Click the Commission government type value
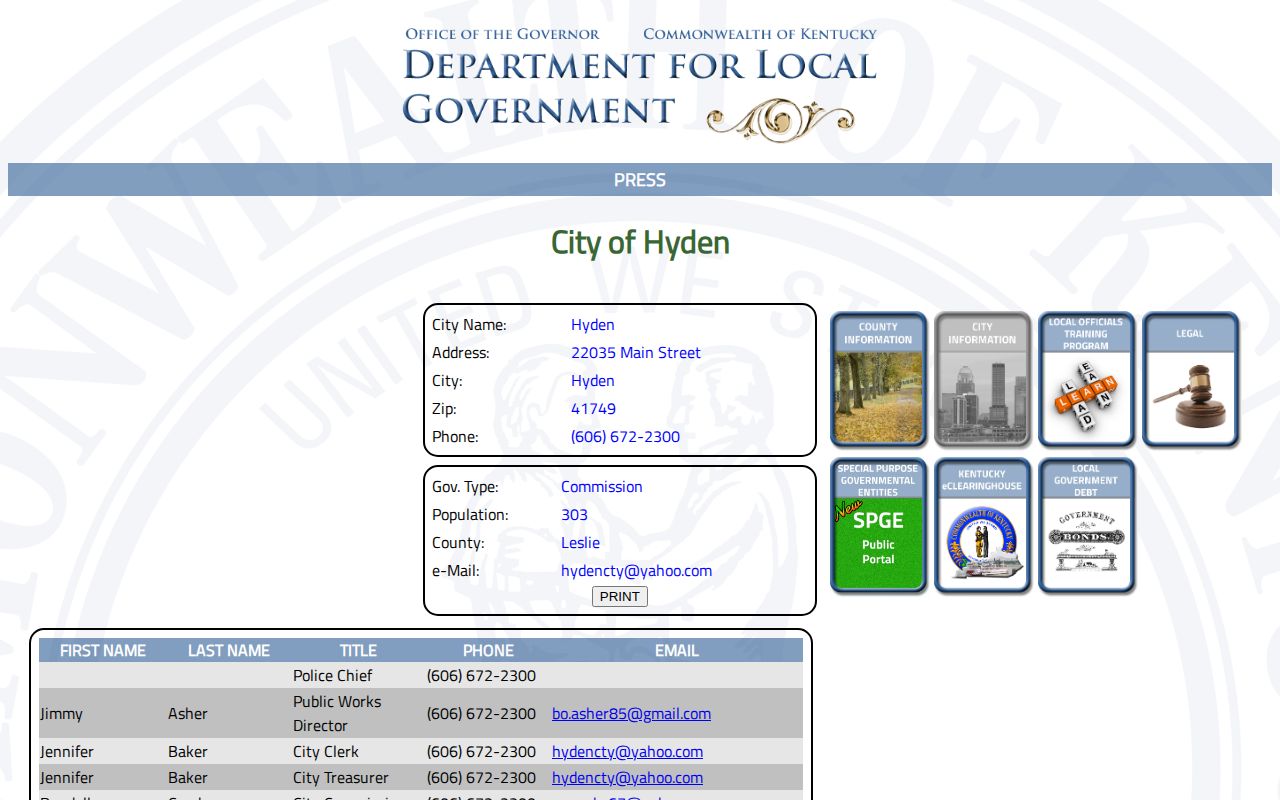The image size is (1280, 800). [x=602, y=487]
